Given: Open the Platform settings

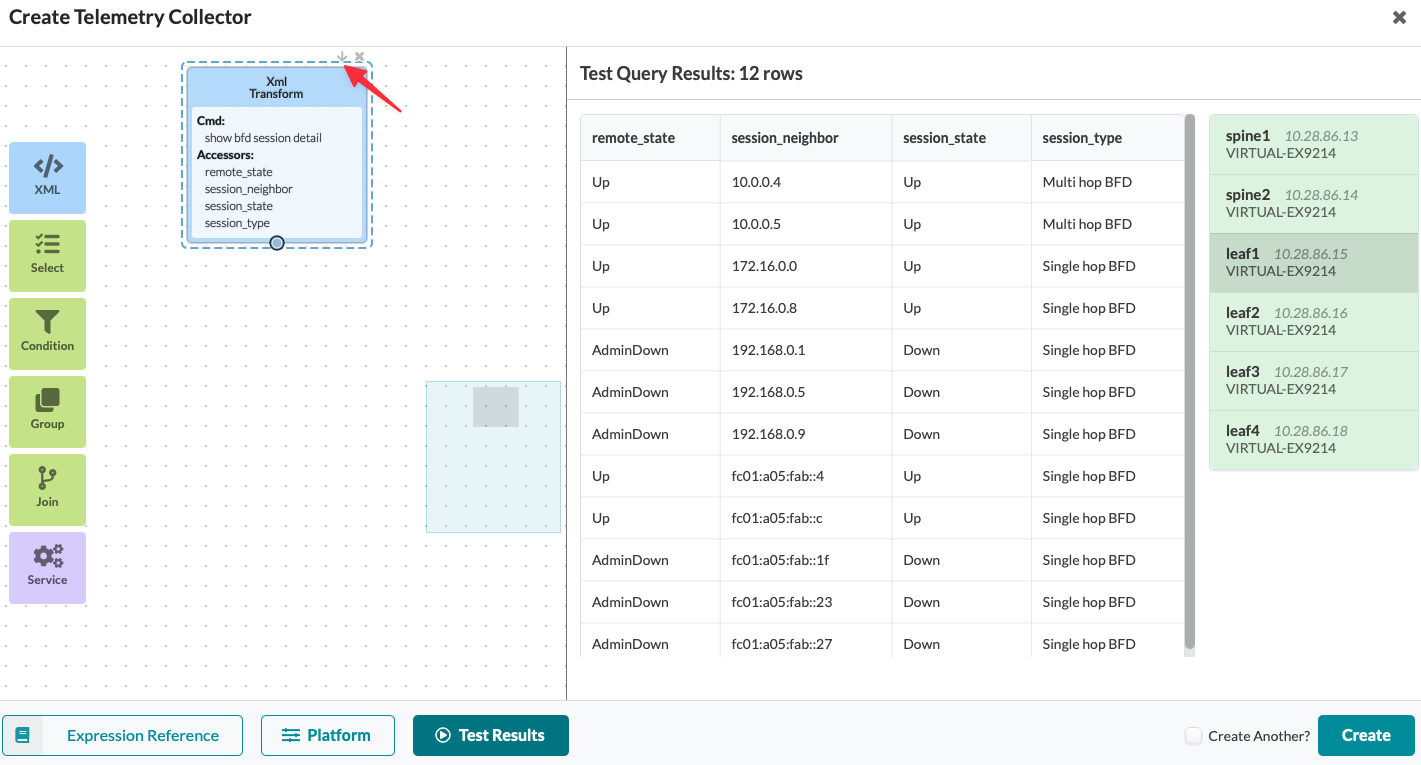Looking at the screenshot, I should coord(326,735).
